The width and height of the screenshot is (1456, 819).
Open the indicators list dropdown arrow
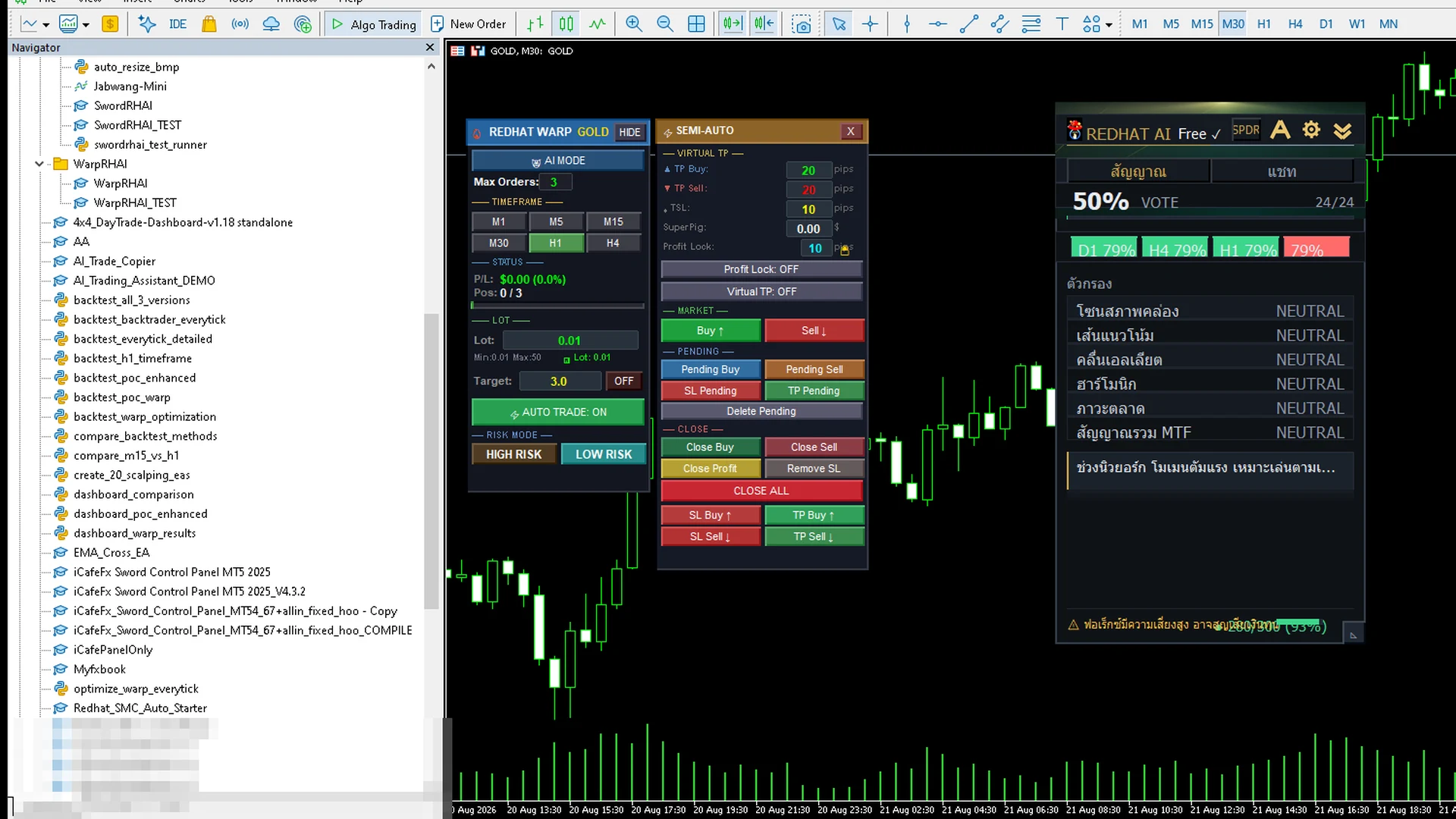coord(86,25)
